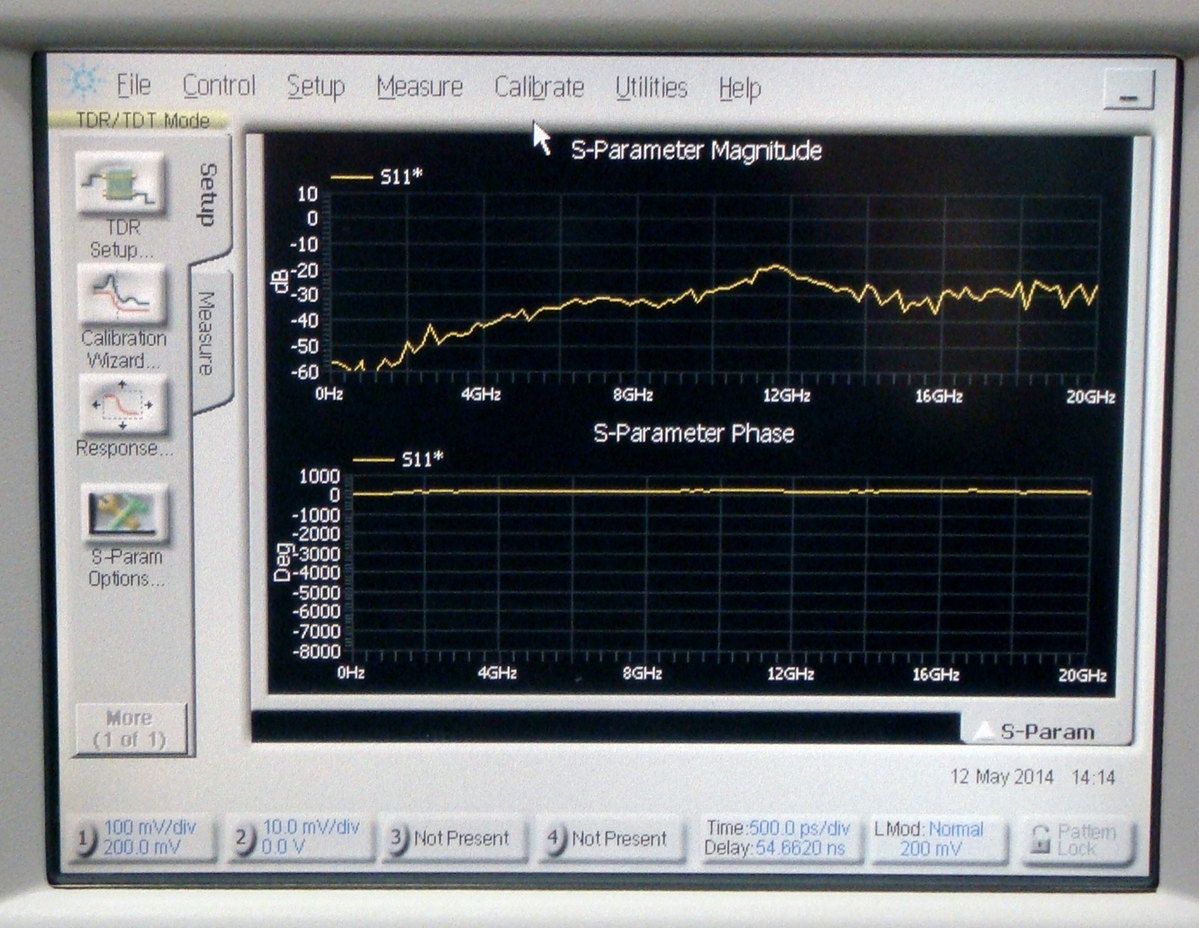Viewport: 1199px width, 928px height.
Task: Click the S11* legend in Phase plot
Action: click(398, 459)
